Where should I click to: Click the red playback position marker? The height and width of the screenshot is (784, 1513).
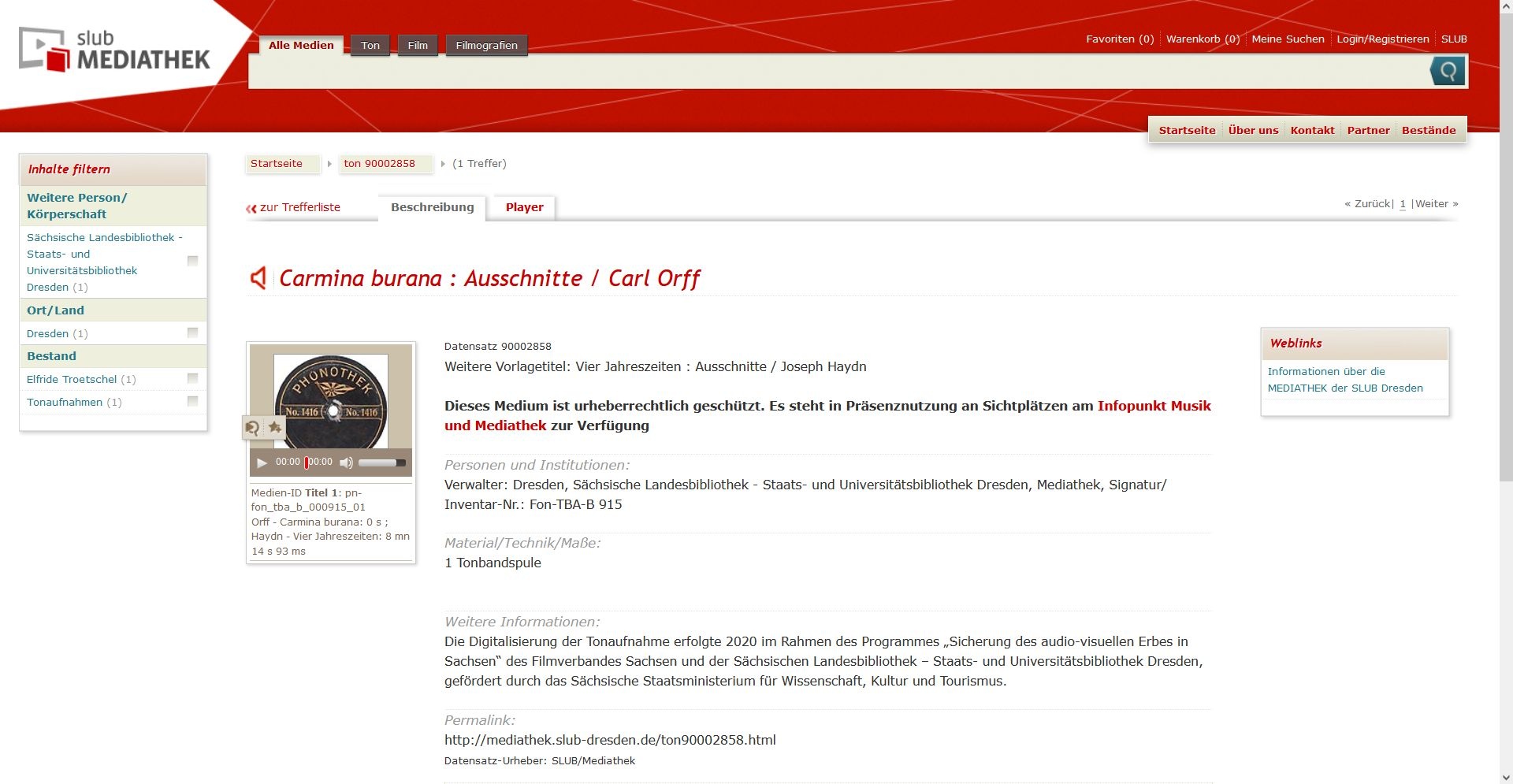click(x=307, y=463)
